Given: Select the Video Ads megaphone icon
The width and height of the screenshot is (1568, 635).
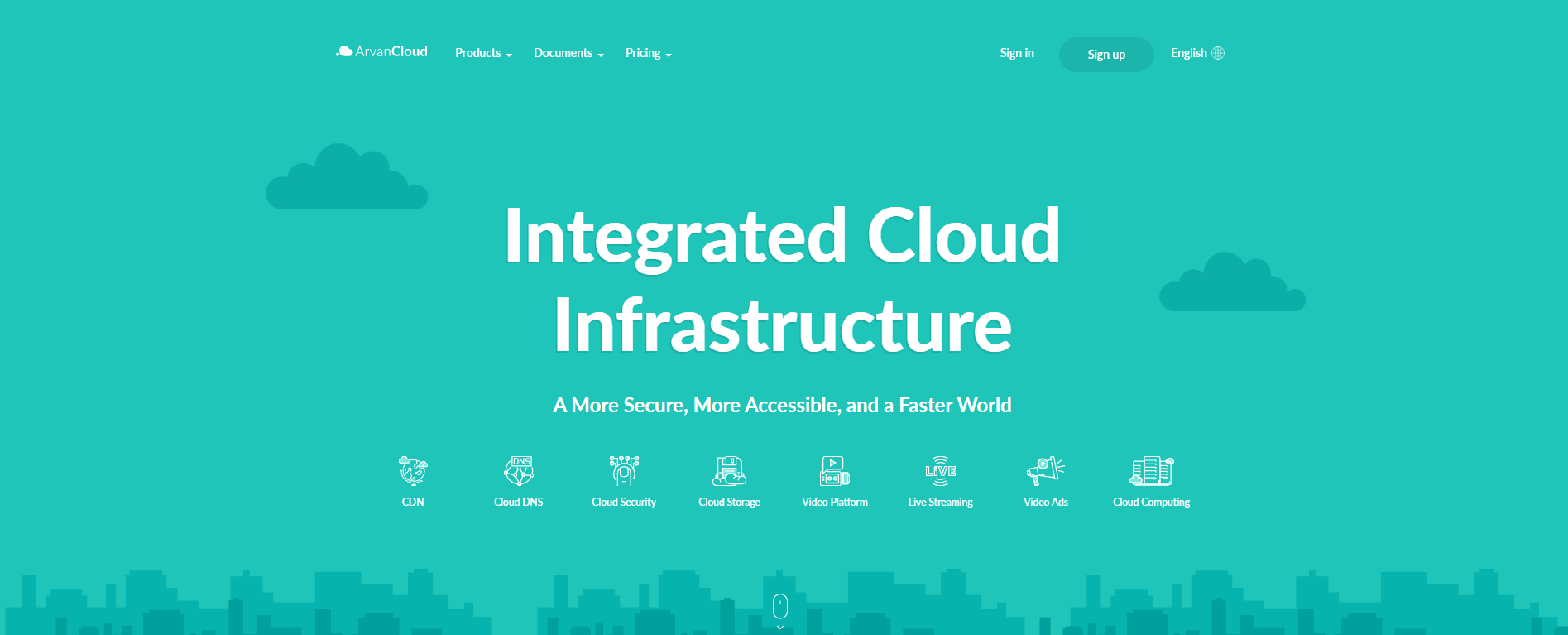Looking at the screenshot, I should tap(1046, 470).
